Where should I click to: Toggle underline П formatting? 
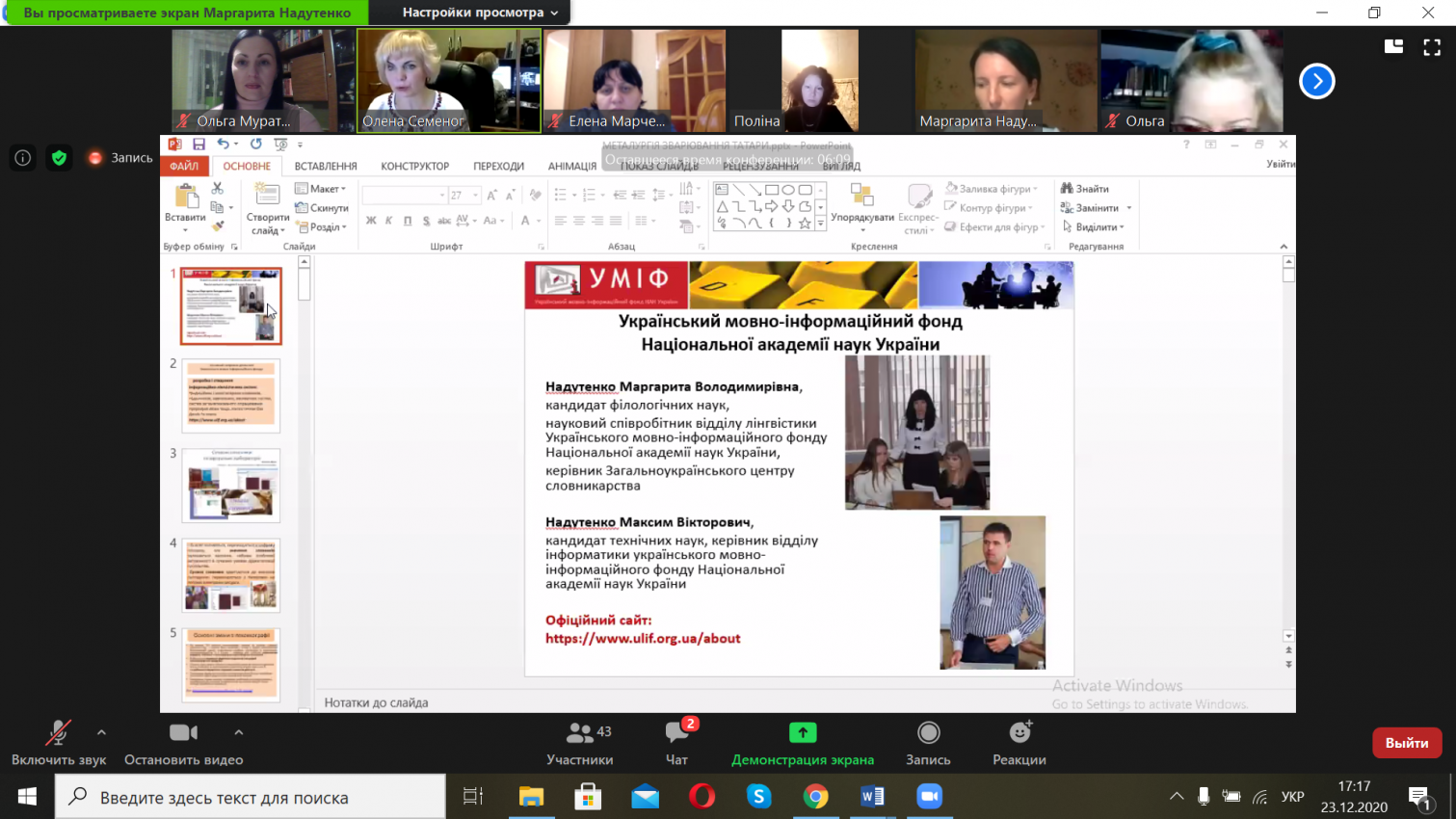(408, 221)
